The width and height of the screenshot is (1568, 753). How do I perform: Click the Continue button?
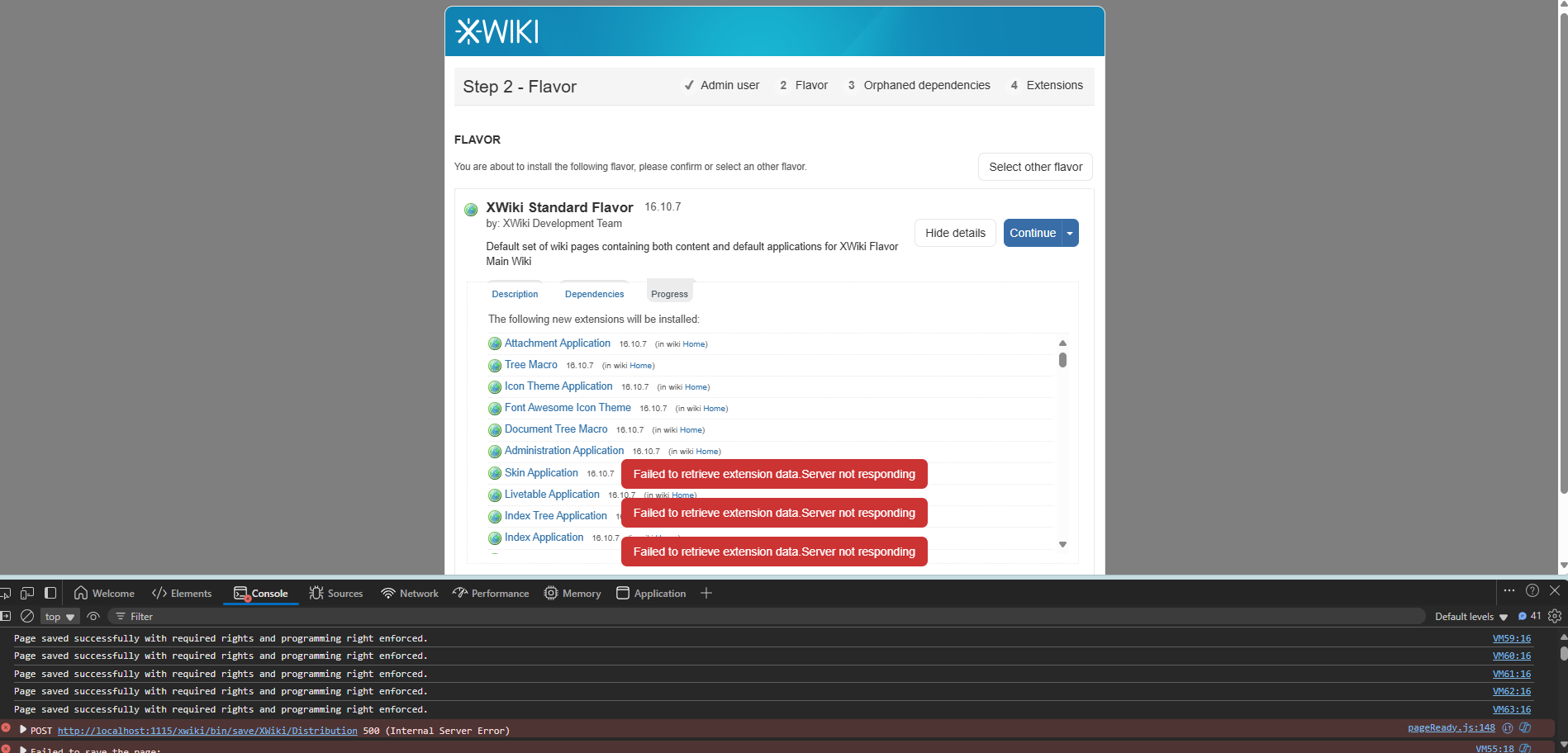[1033, 233]
